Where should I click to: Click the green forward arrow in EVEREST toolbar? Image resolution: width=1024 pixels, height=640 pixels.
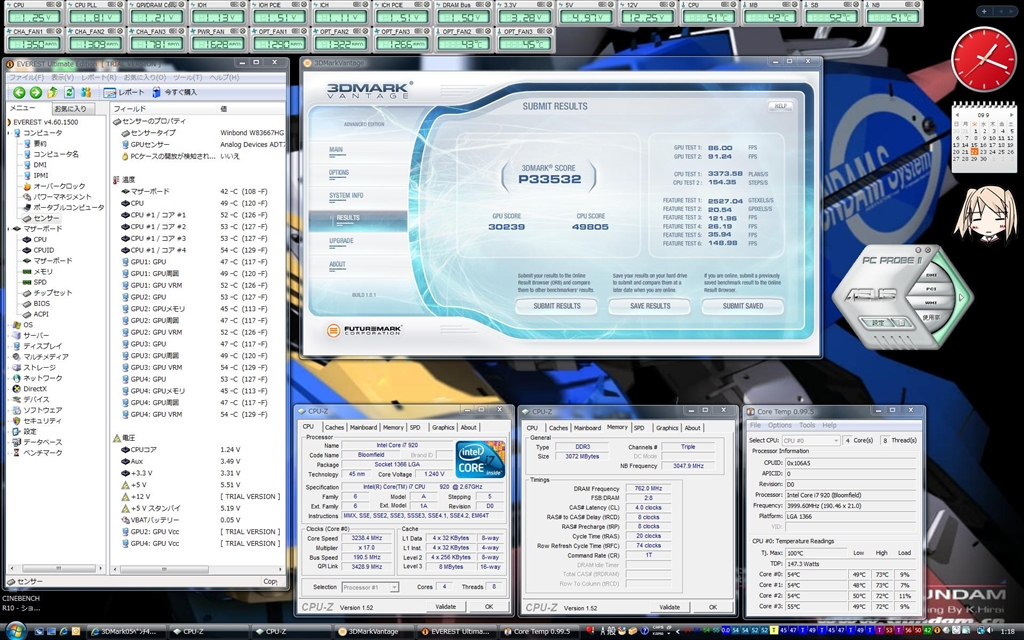pyautogui.click(x=35, y=92)
